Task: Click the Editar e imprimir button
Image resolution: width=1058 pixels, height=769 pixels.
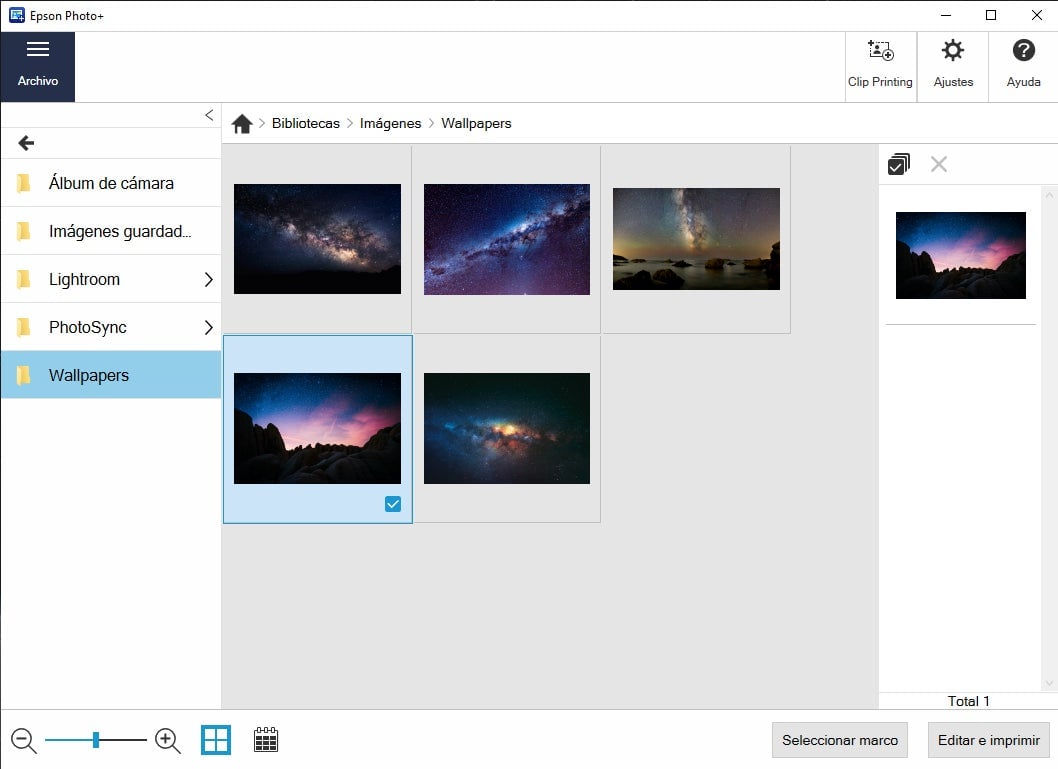Action: (988, 741)
